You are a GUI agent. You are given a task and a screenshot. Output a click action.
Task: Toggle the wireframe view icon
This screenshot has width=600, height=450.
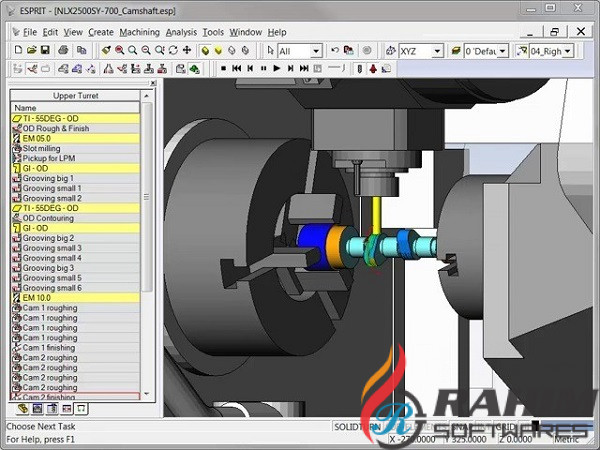coord(232,51)
